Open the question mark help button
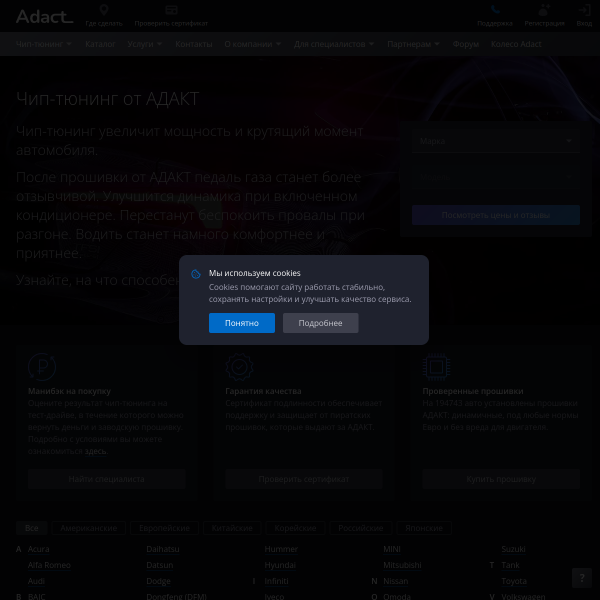The image size is (600, 600). (582, 577)
